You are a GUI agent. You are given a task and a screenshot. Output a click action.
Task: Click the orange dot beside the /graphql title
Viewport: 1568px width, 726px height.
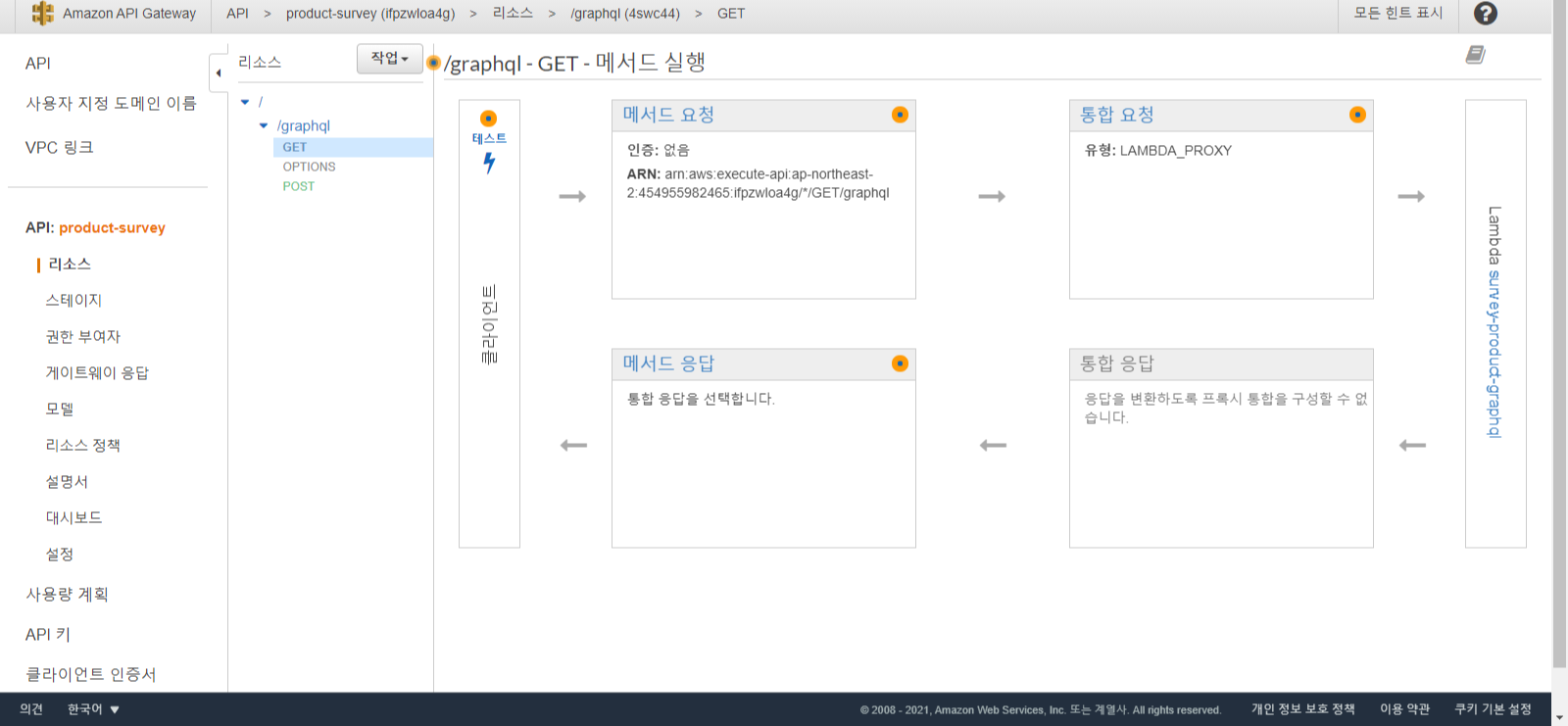pyautogui.click(x=433, y=63)
